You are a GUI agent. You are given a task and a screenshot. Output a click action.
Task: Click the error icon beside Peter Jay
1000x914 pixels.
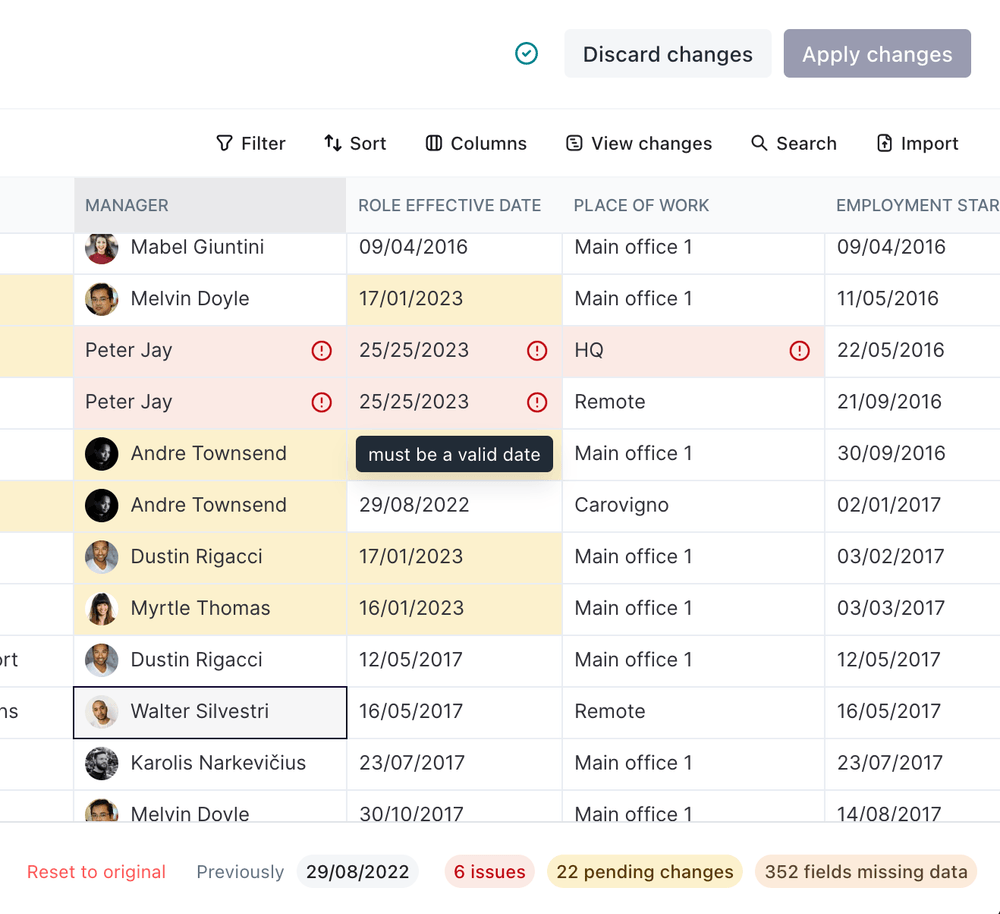pos(321,350)
